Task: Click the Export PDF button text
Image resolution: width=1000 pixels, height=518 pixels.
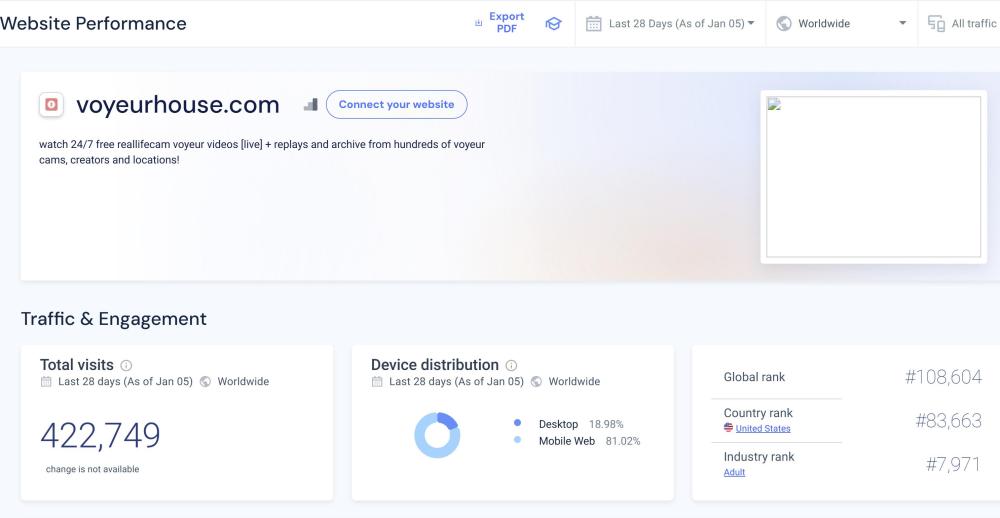Action: pos(506,23)
